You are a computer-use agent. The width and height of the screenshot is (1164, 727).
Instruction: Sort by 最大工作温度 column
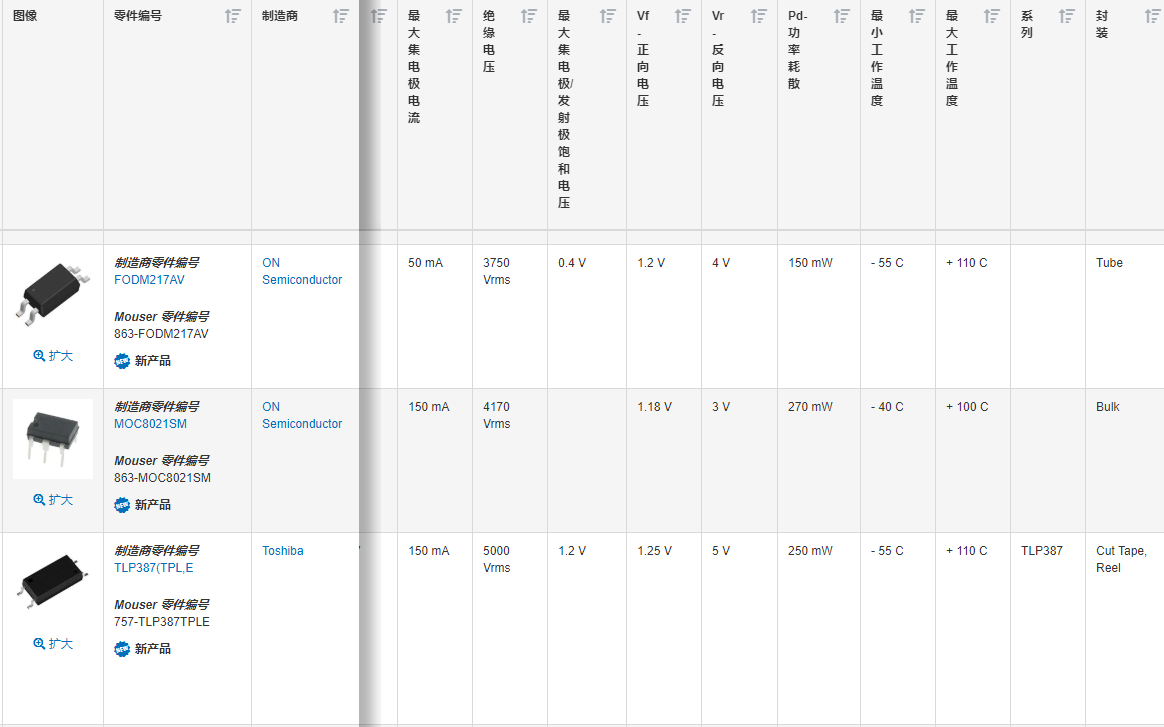(992, 16)
